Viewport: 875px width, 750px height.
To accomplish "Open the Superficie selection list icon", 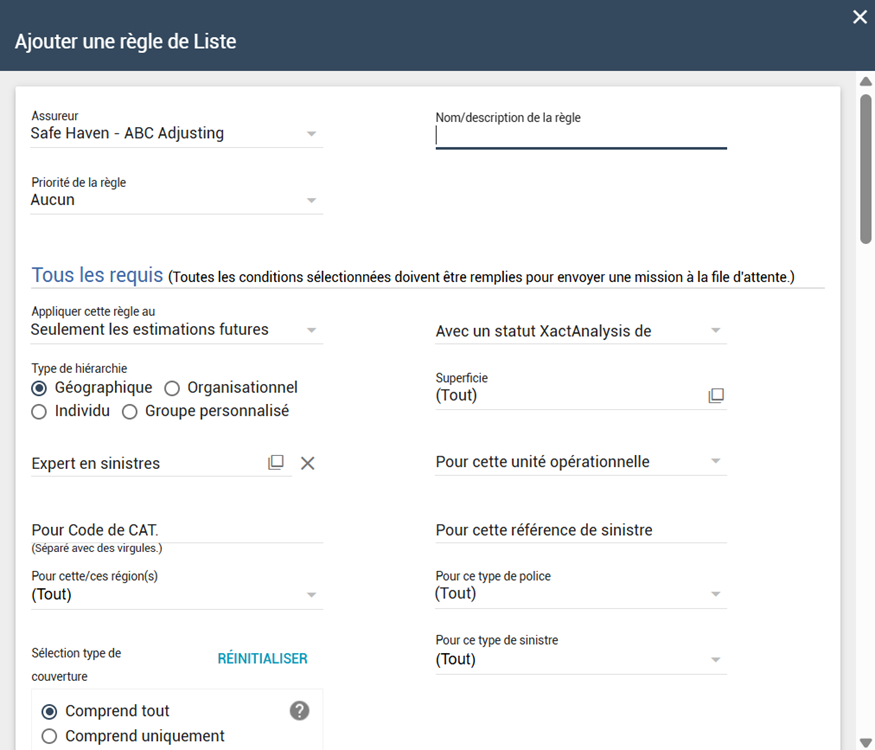I will click(x=716, y=396).
